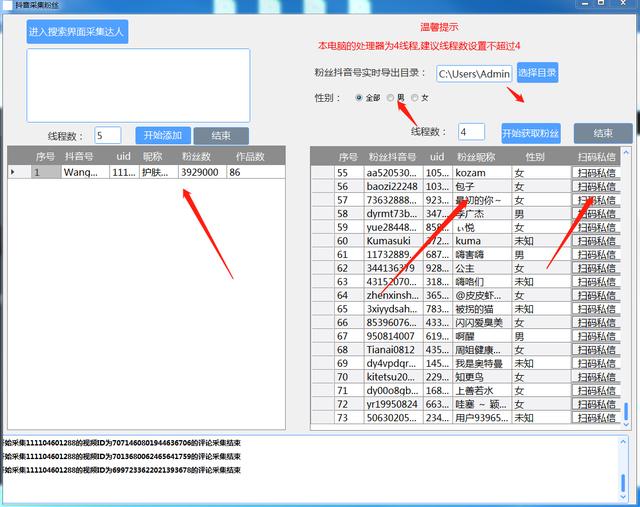
Task: Click the fans table scrollbar thumb
Action: coord(626,411)
